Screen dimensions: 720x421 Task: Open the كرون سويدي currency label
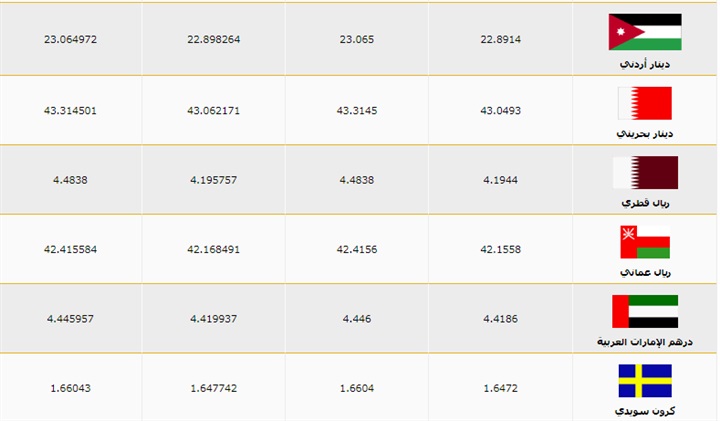coord(645,411)
